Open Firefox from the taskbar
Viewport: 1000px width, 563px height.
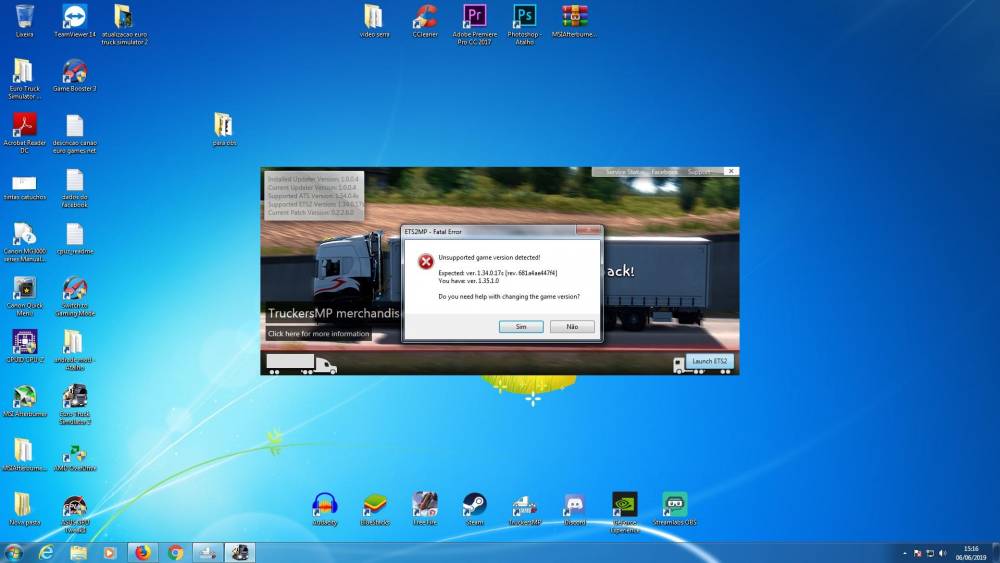tap(142, 552)
